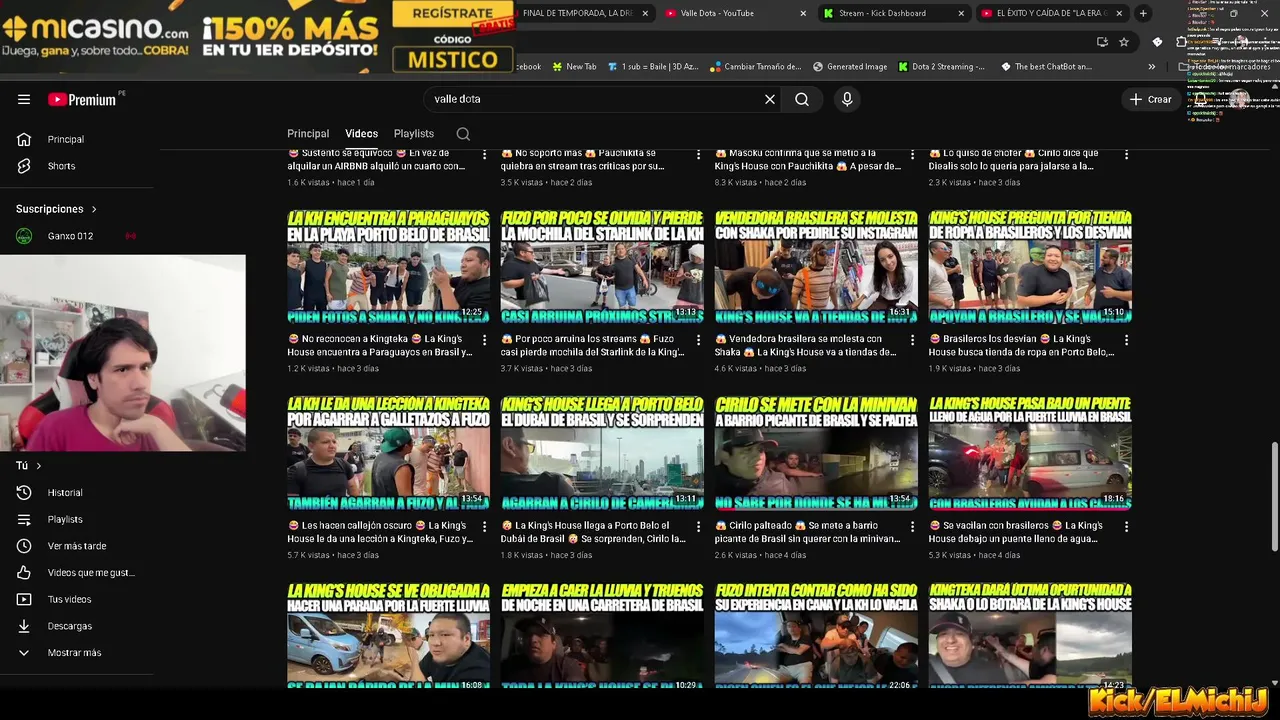
Task: Bookmark this page with the star icon
Action: 1124,42
